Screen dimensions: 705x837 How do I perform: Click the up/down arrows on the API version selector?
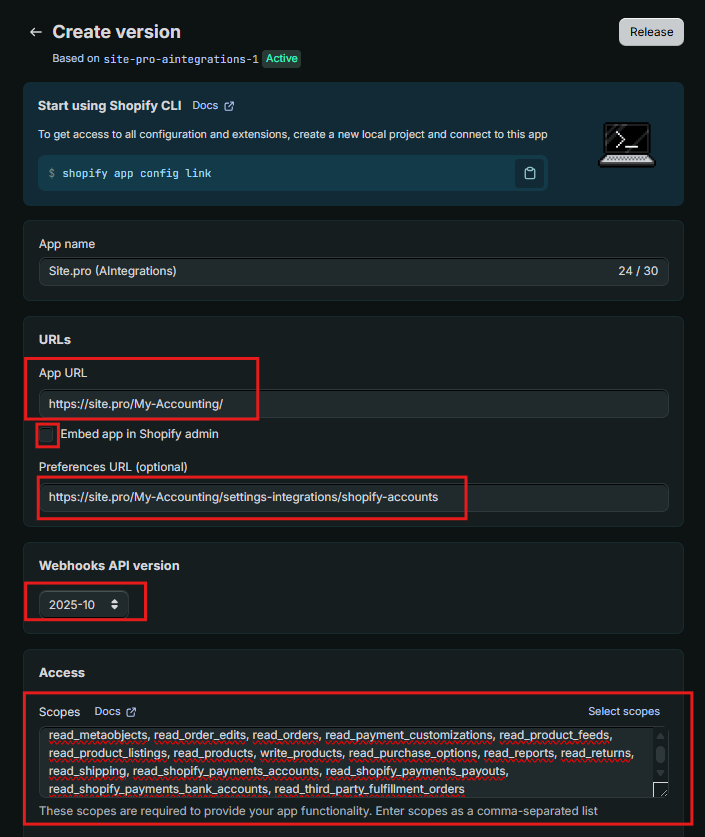click(x=114, y=604)
